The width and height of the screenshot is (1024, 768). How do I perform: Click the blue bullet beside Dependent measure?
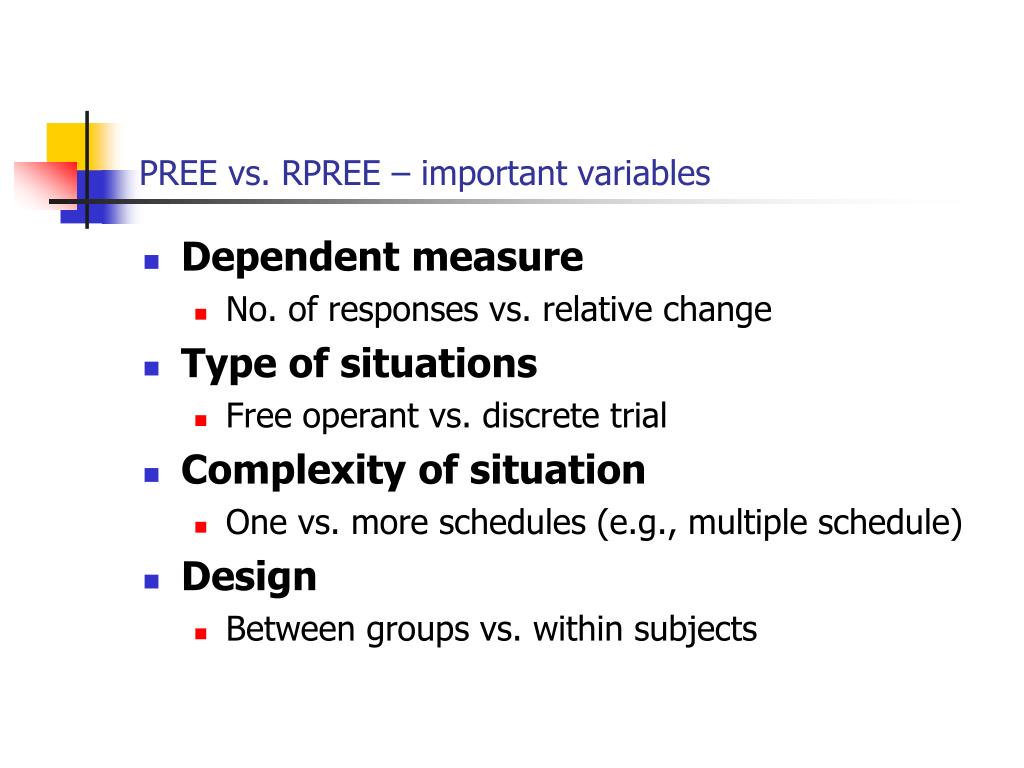pos(152,263)
